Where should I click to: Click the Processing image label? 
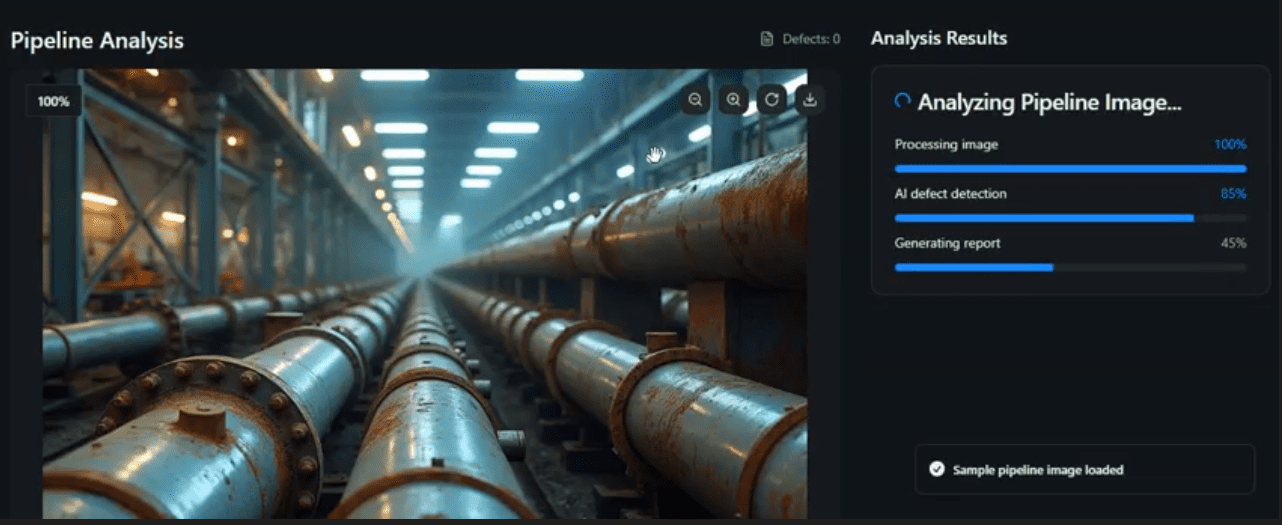(x=946, y=145)
